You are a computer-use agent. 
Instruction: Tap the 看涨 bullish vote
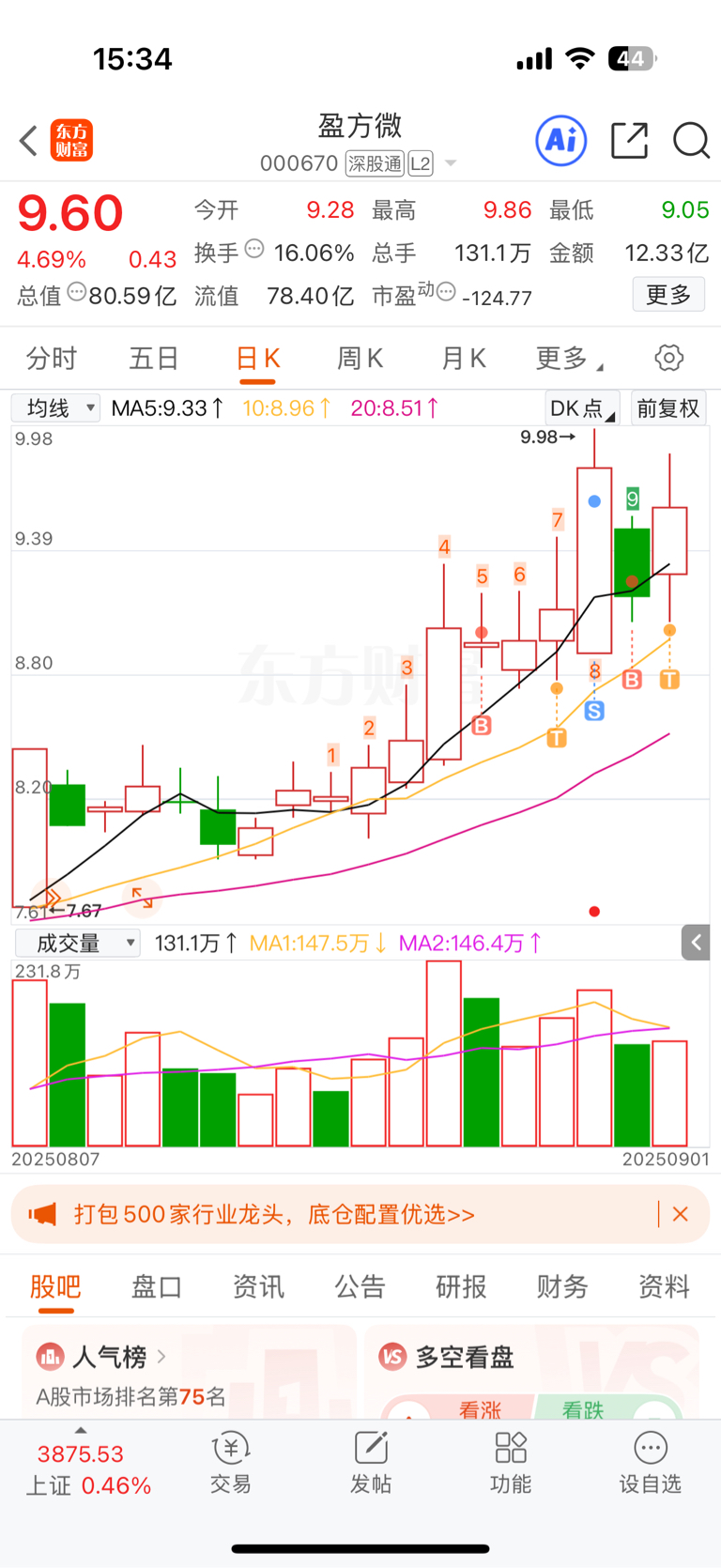479,1409
